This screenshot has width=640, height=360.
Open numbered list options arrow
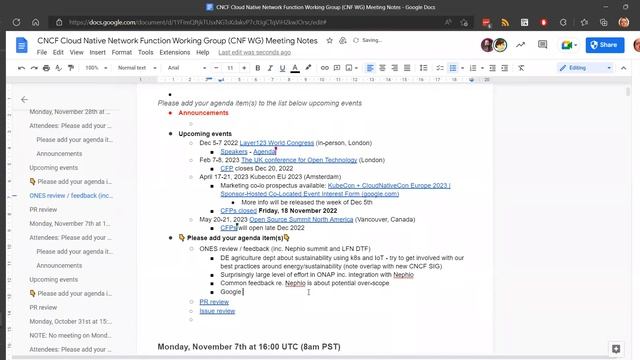(x=482, y=68)
